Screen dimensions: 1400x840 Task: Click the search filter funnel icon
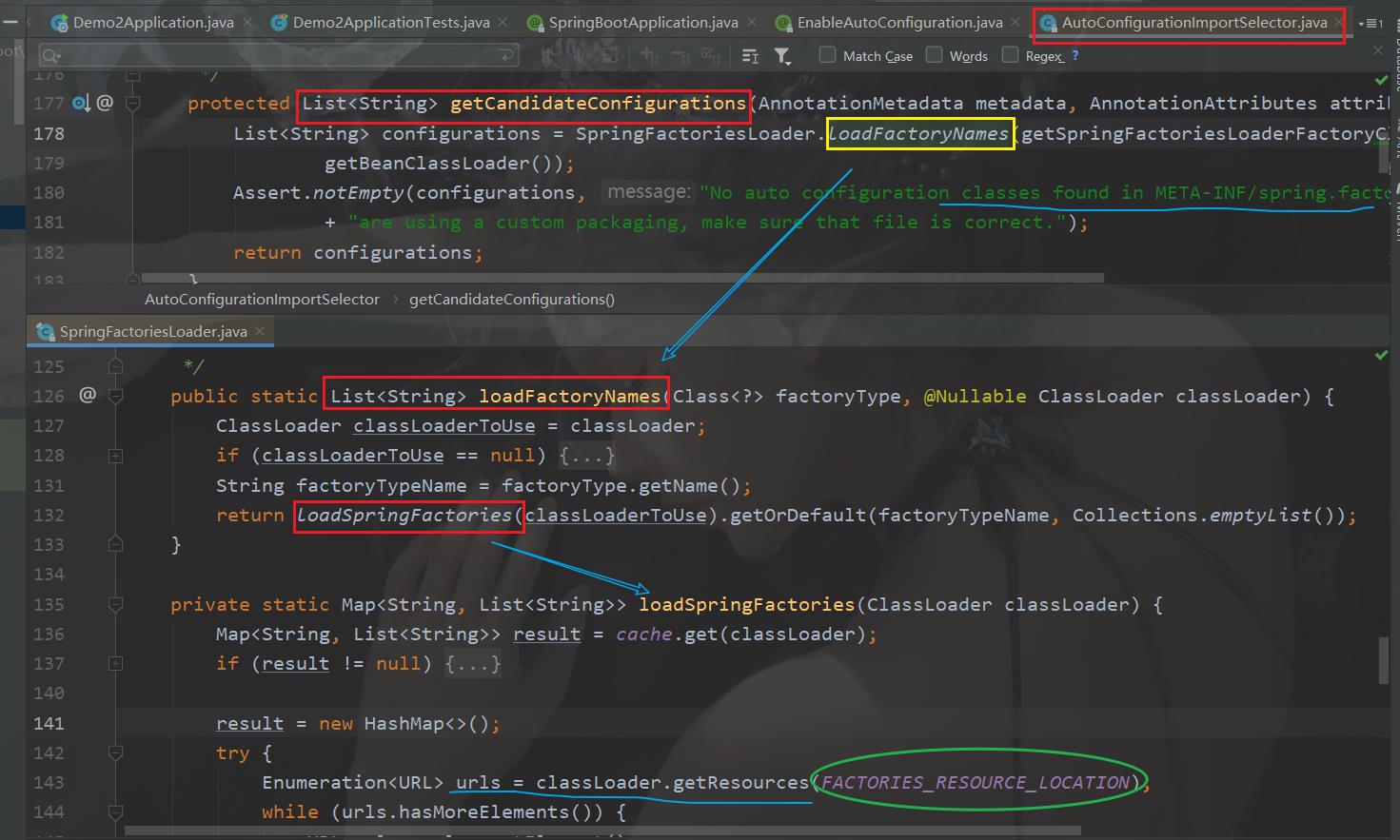point(782,56)
